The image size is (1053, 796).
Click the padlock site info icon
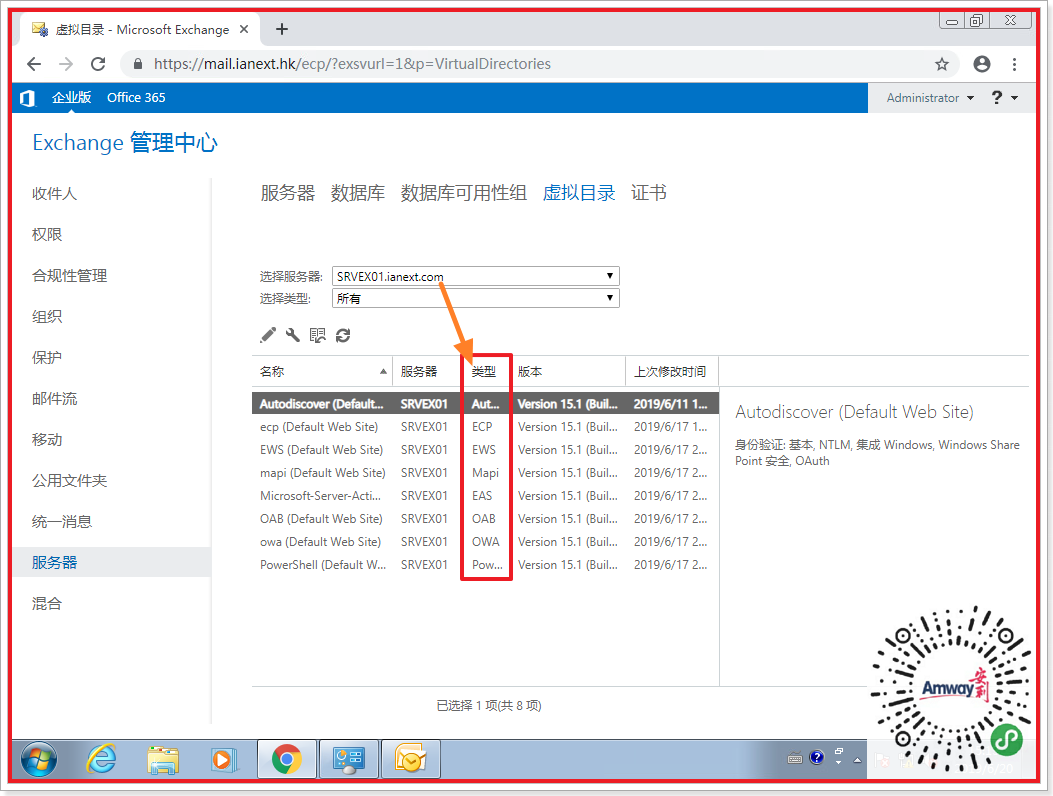pos(138,64)
